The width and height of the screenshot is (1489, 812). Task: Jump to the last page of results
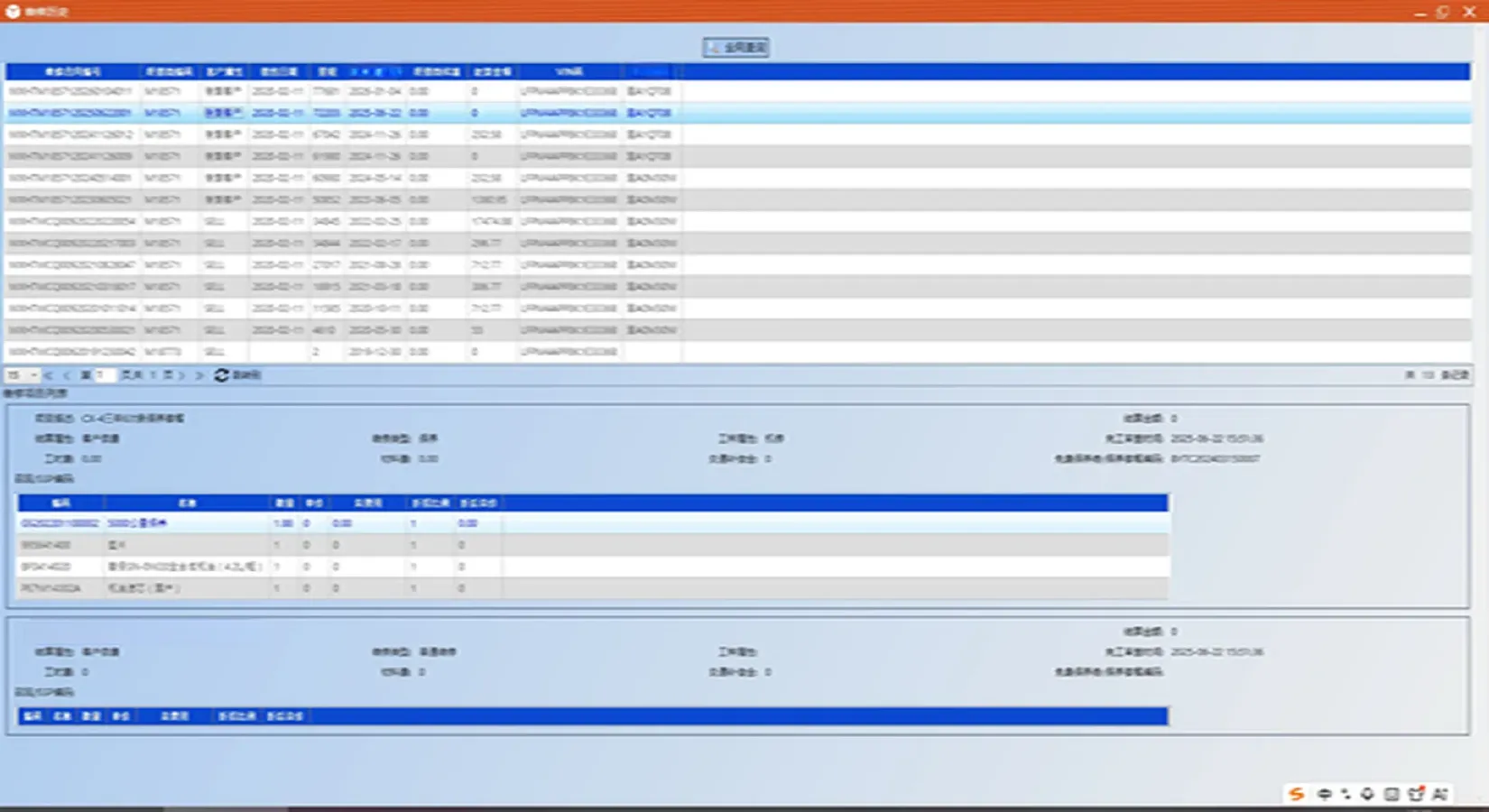[199, 374]
